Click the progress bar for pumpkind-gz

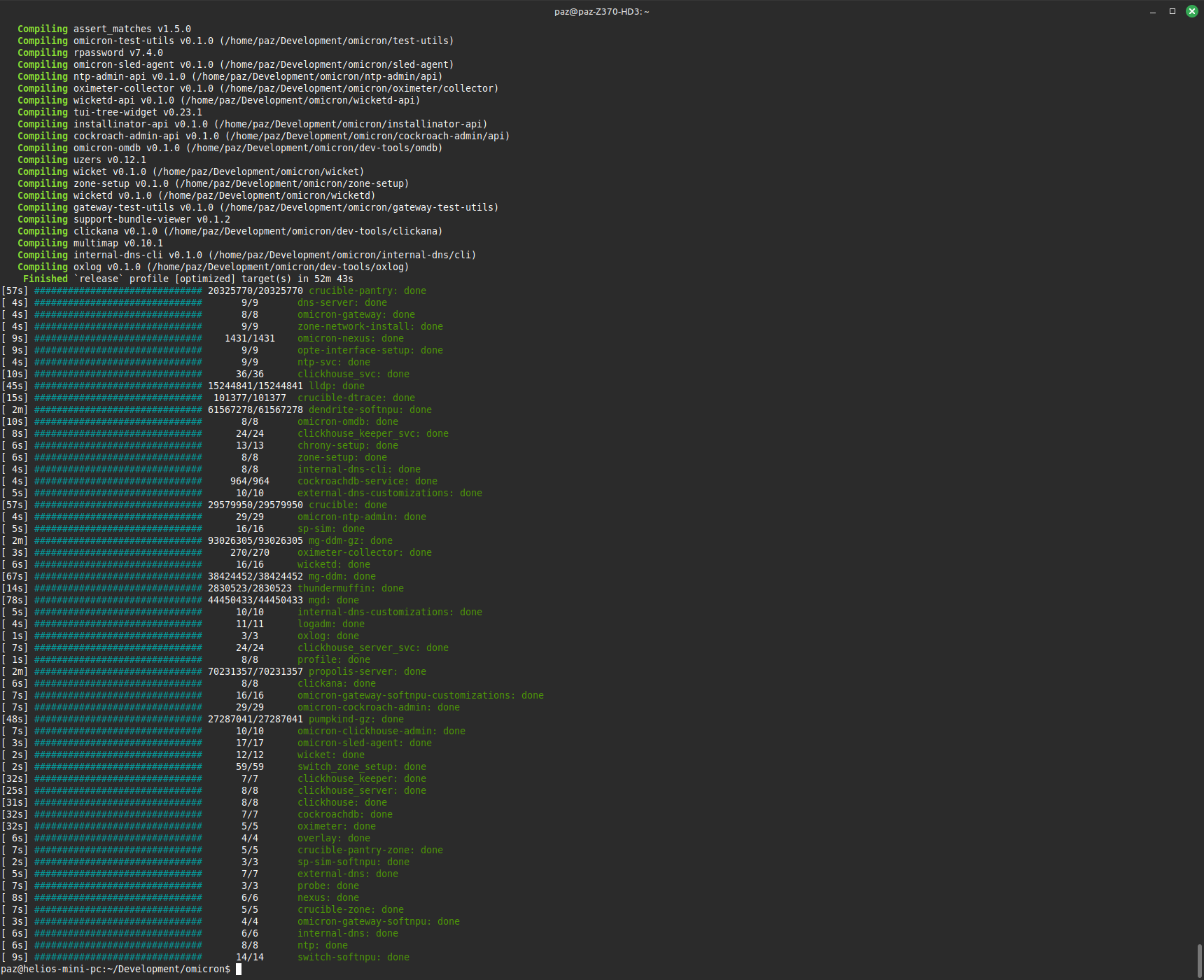118,719
